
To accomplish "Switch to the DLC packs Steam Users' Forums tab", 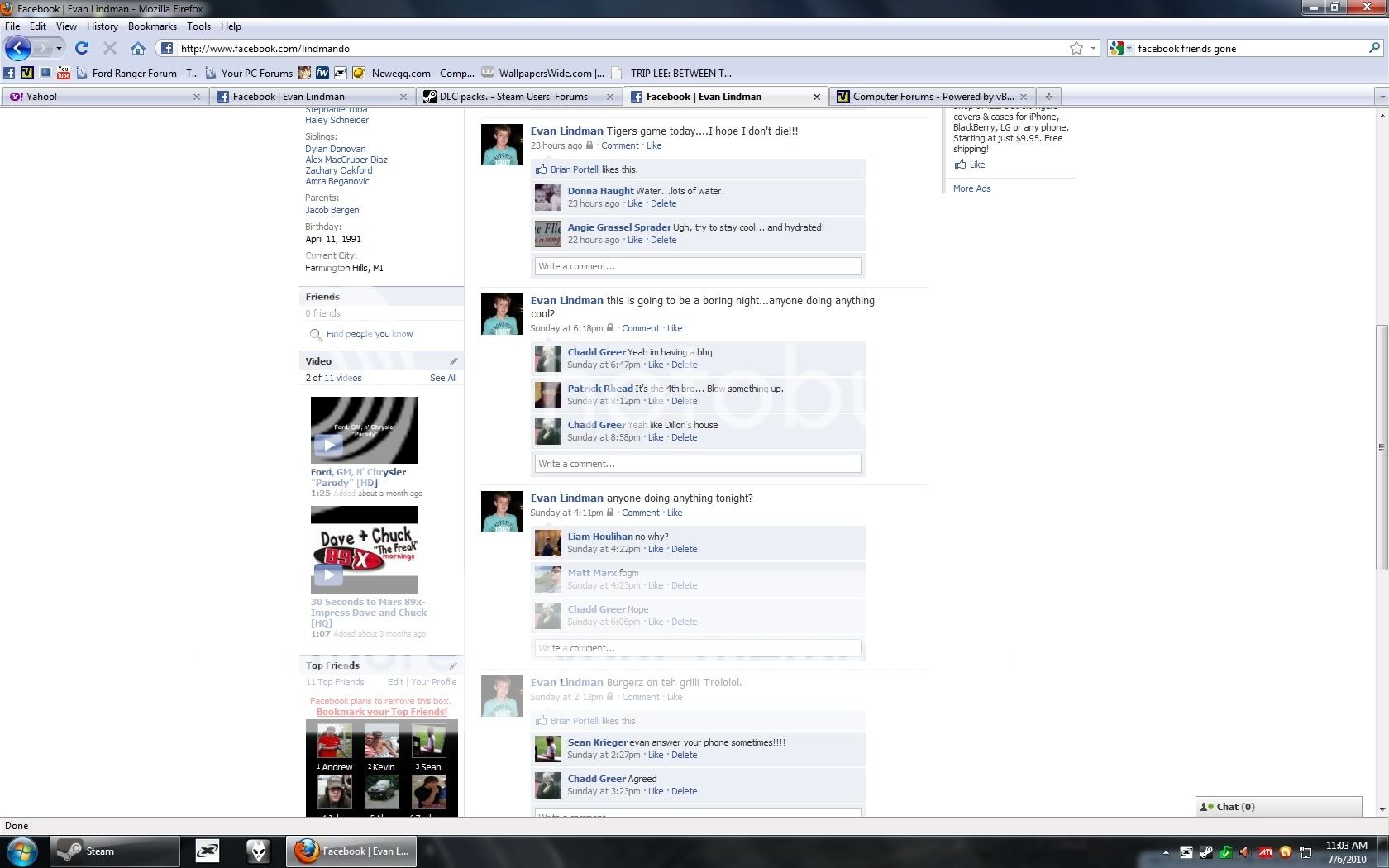I will [519, 97].
